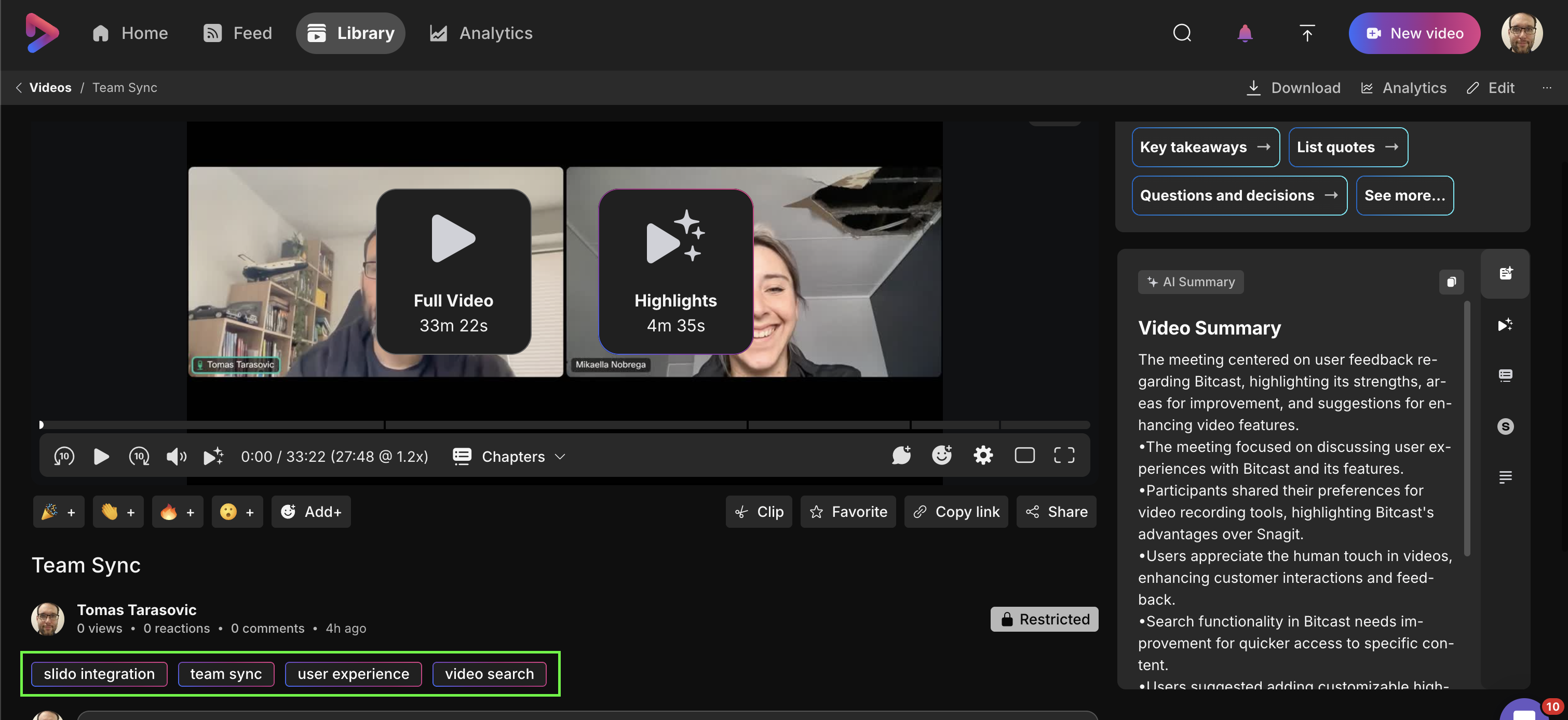Open the search icon in header

[x=1182, y=33]
